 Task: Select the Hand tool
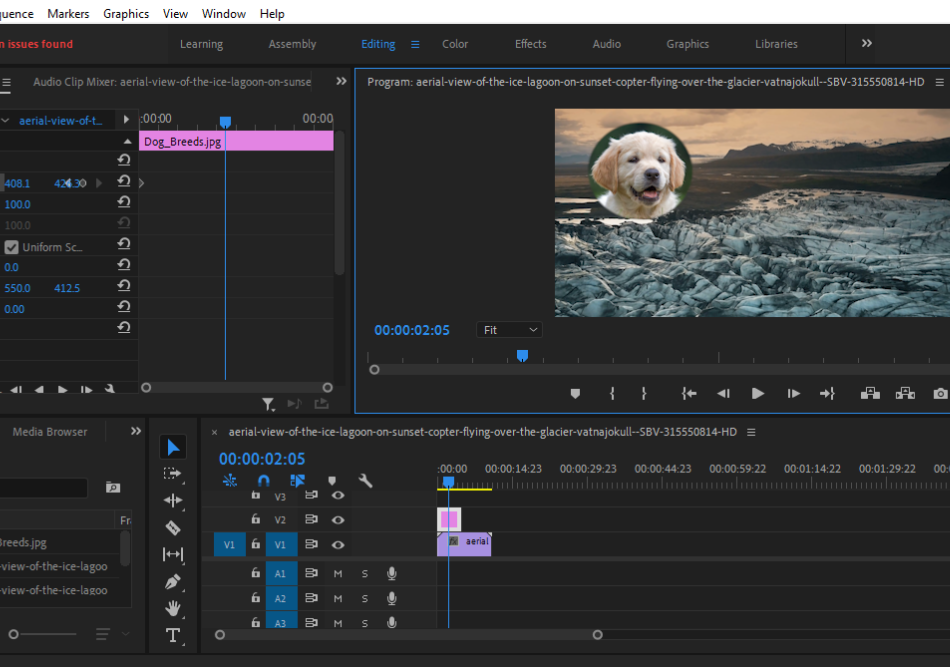pos(173,608)
